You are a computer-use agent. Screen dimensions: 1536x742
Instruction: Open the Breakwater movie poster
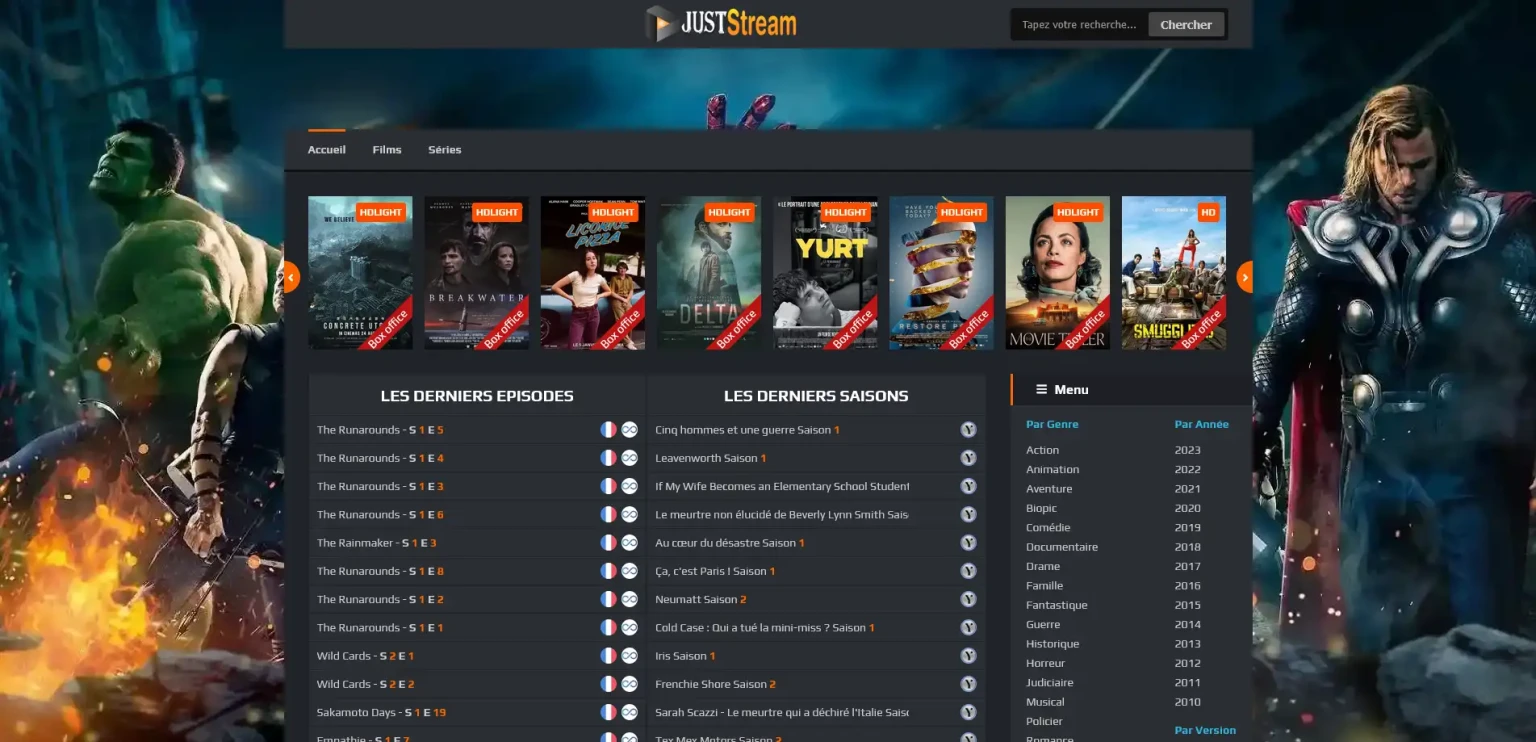pos(477,273)
